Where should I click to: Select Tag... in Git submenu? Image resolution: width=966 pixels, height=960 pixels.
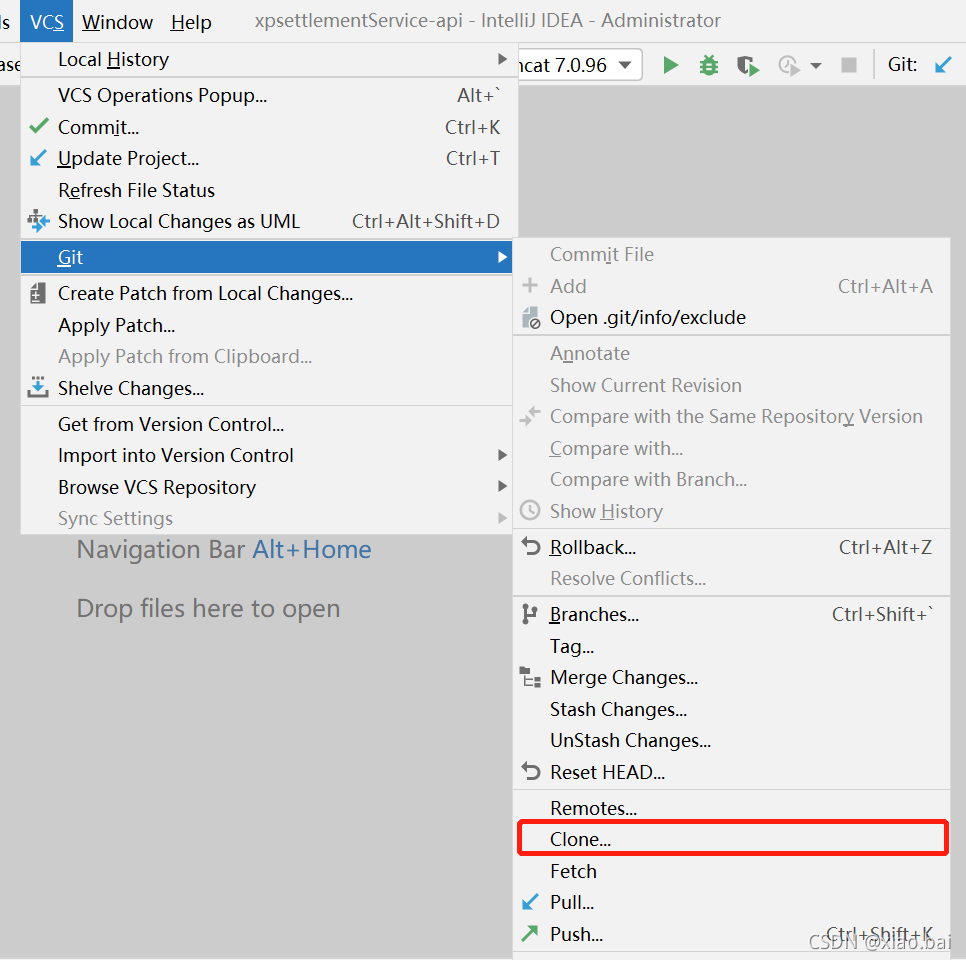click(731, 646)
